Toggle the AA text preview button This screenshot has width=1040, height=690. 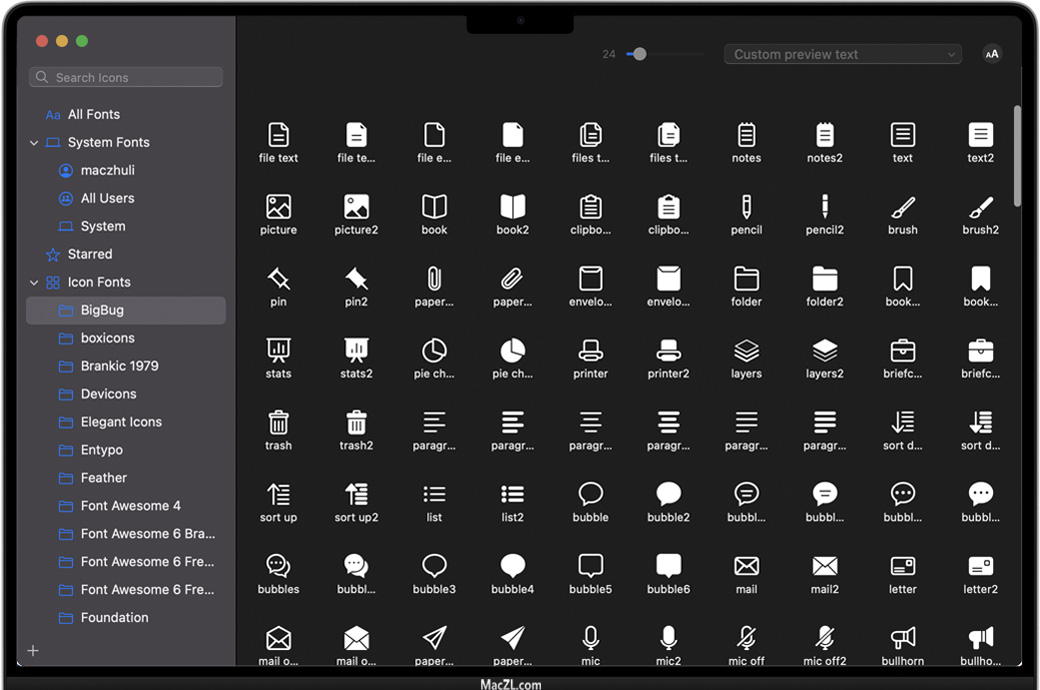pyautogui.click(x=991, y=54)
